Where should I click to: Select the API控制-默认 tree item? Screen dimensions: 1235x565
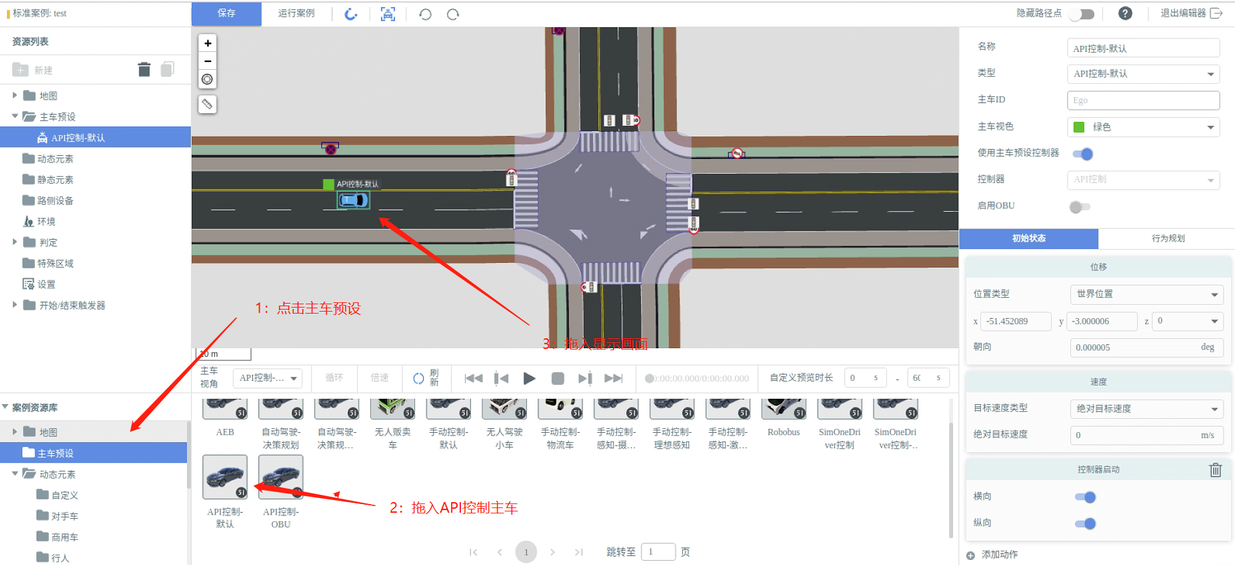click(95, 138)
